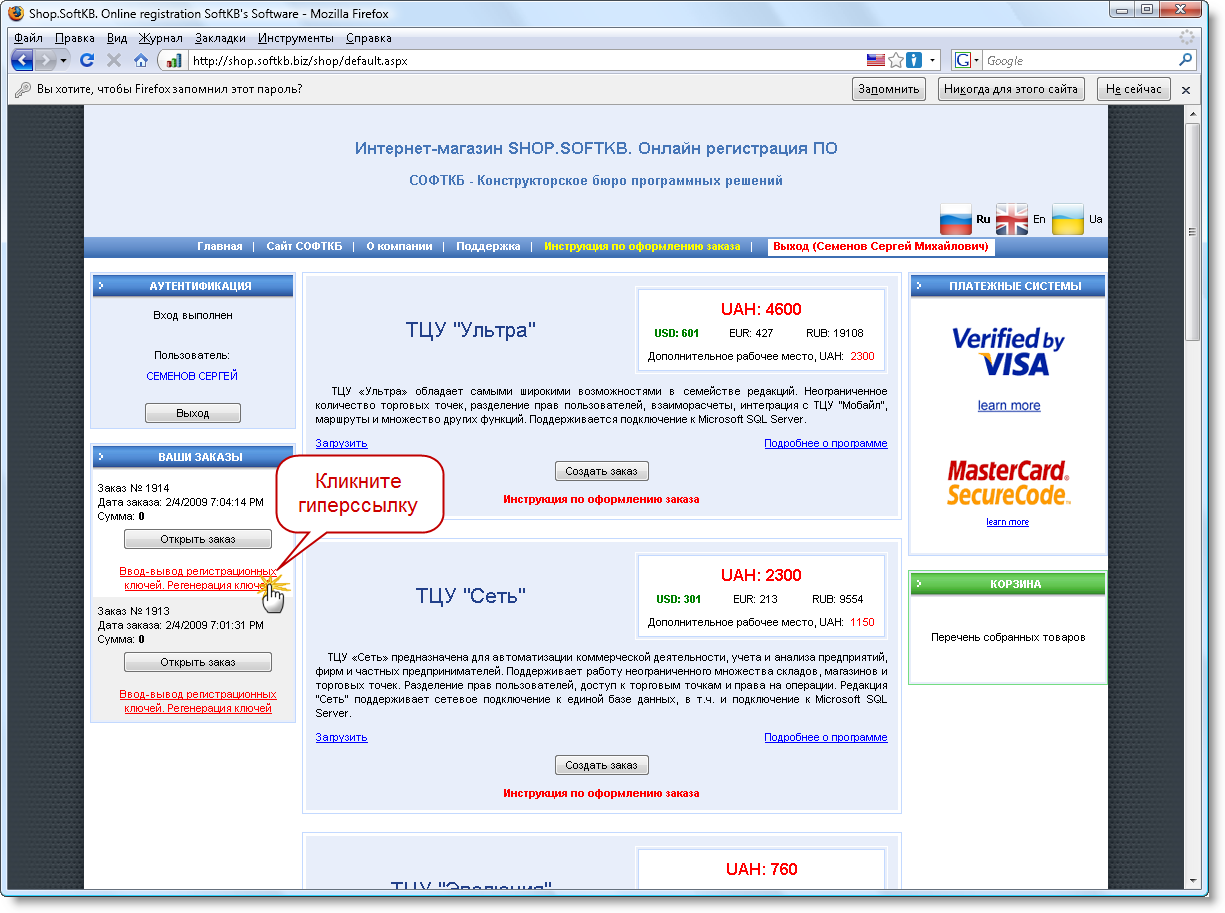Click the browser Forward arrow
The height and width of the screenshot is (913, 1225).
pyautogui.click(x=46, y=60)
